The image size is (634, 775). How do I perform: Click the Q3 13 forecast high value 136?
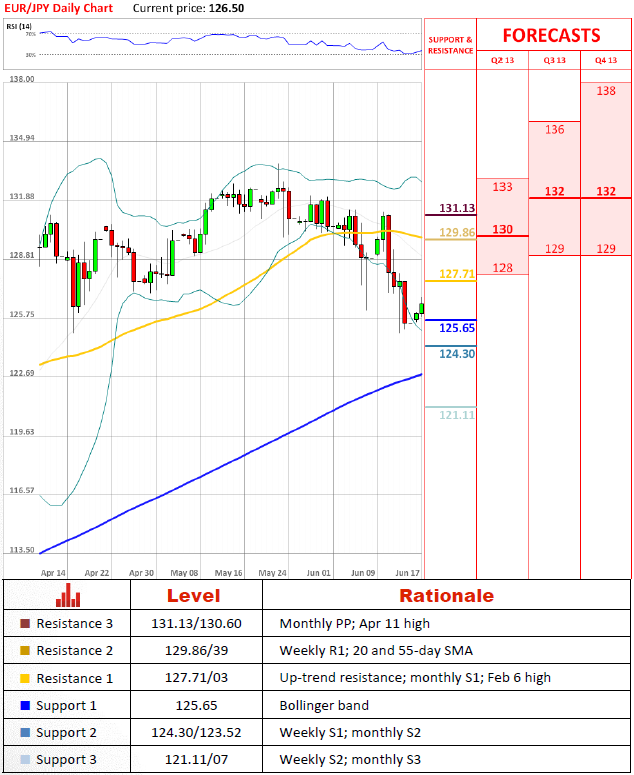[554, 129]
